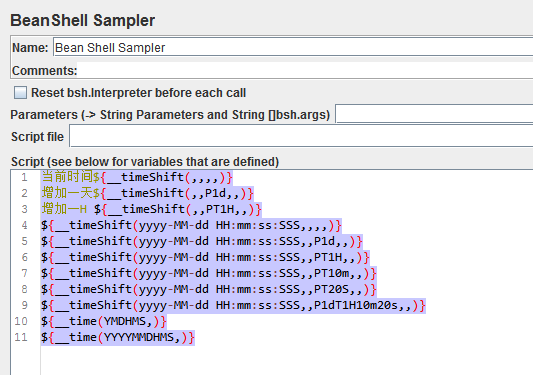533x375 pixels.
Task: Click line 4 timeShift with empty shift
Action: tap(191, 225)
